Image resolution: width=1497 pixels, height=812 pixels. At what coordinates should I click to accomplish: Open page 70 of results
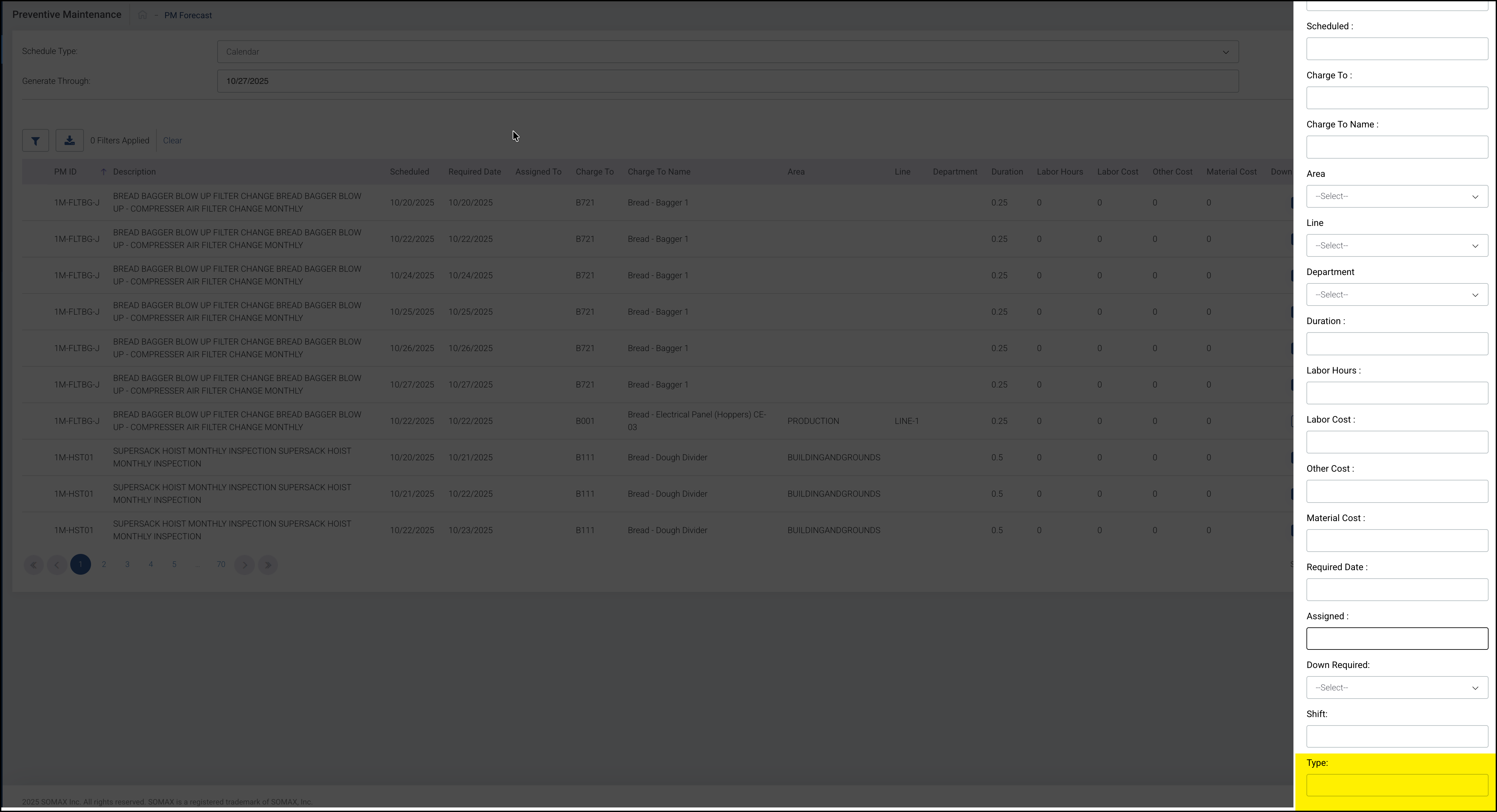click(x=221, y=564)
